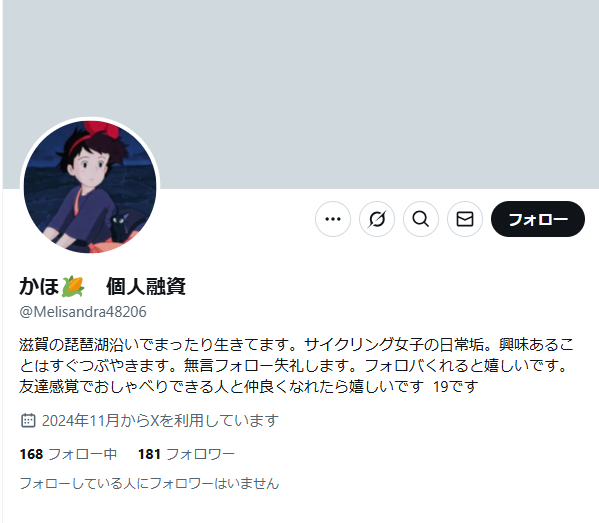
Task: Click the Grok profile summary icon
Action: (x=377, y=219)
